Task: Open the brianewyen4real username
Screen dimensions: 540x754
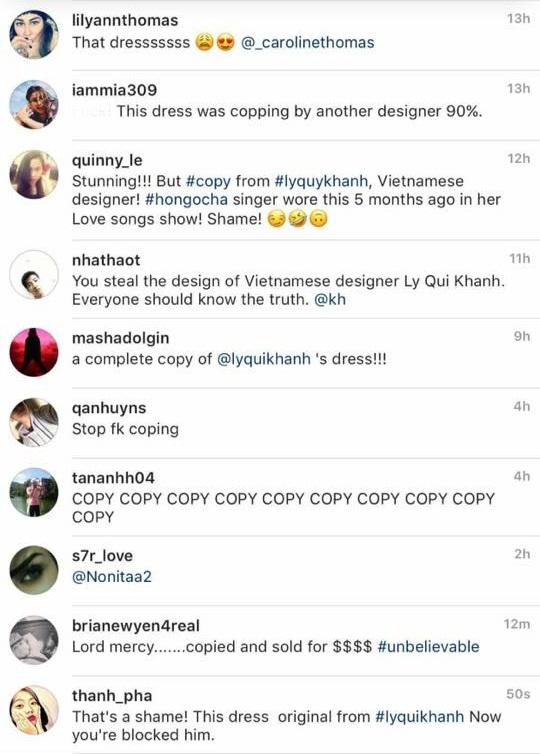Action: [136, 626]
